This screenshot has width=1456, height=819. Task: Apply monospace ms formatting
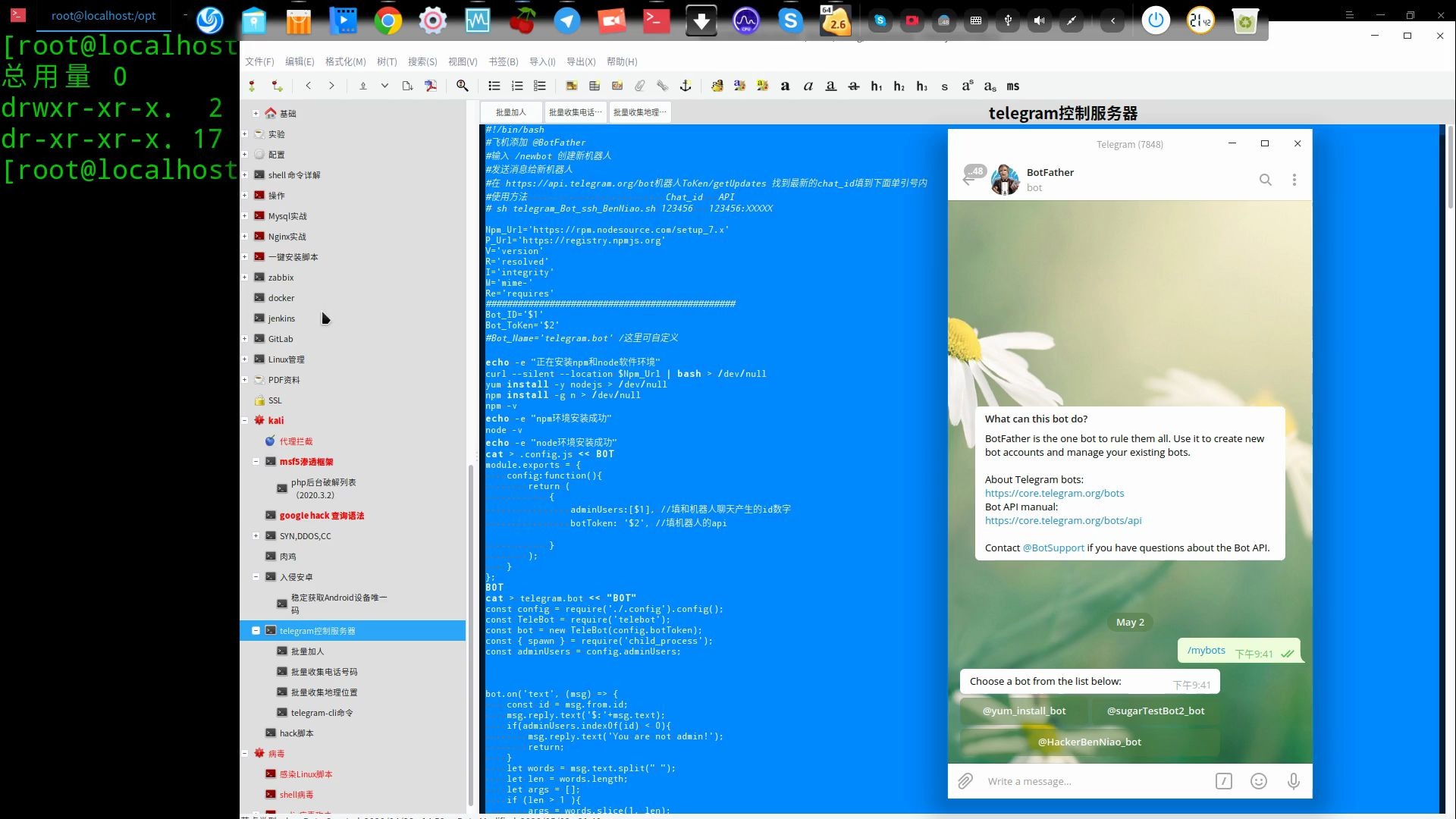click(1013, 86)
